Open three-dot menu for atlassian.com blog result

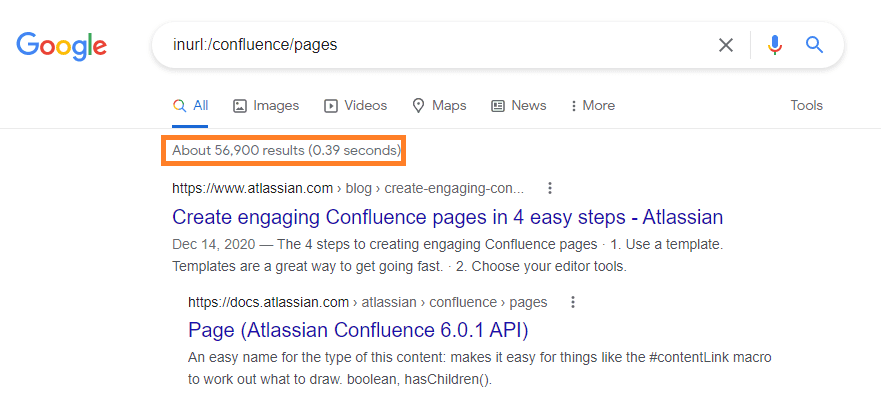click(549, 188)
